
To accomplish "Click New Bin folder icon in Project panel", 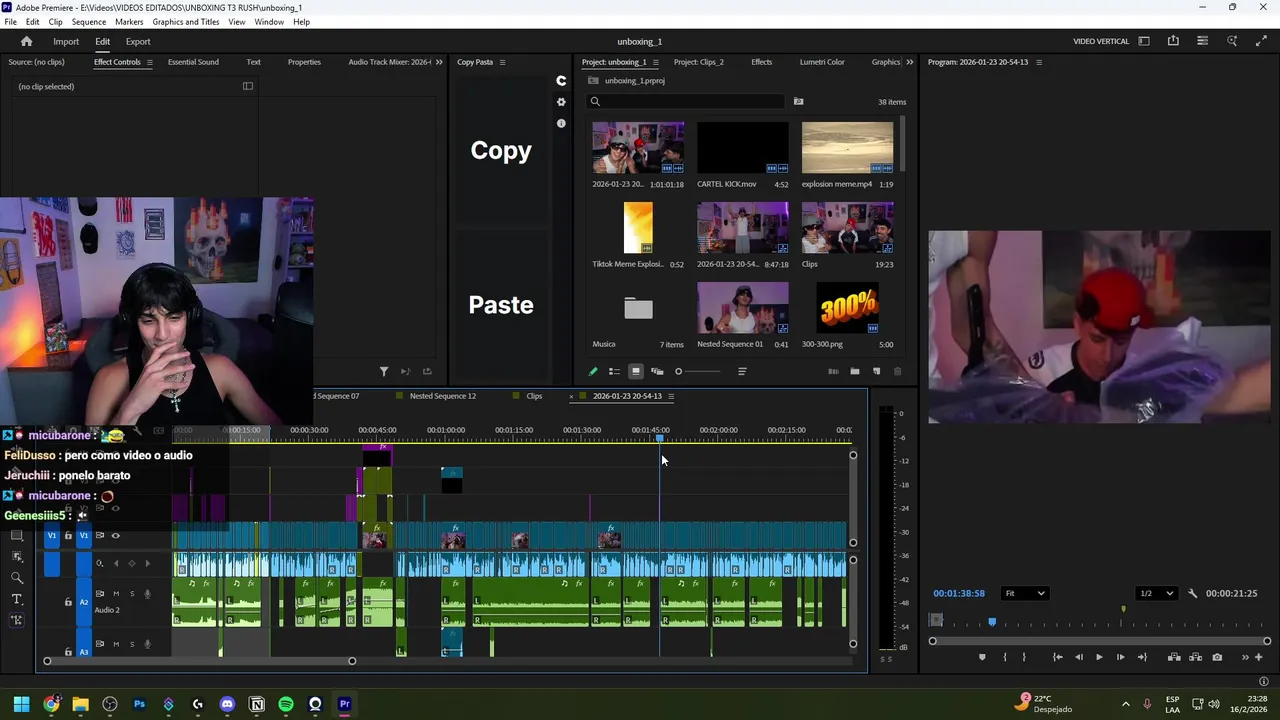I will pos(855,371).
